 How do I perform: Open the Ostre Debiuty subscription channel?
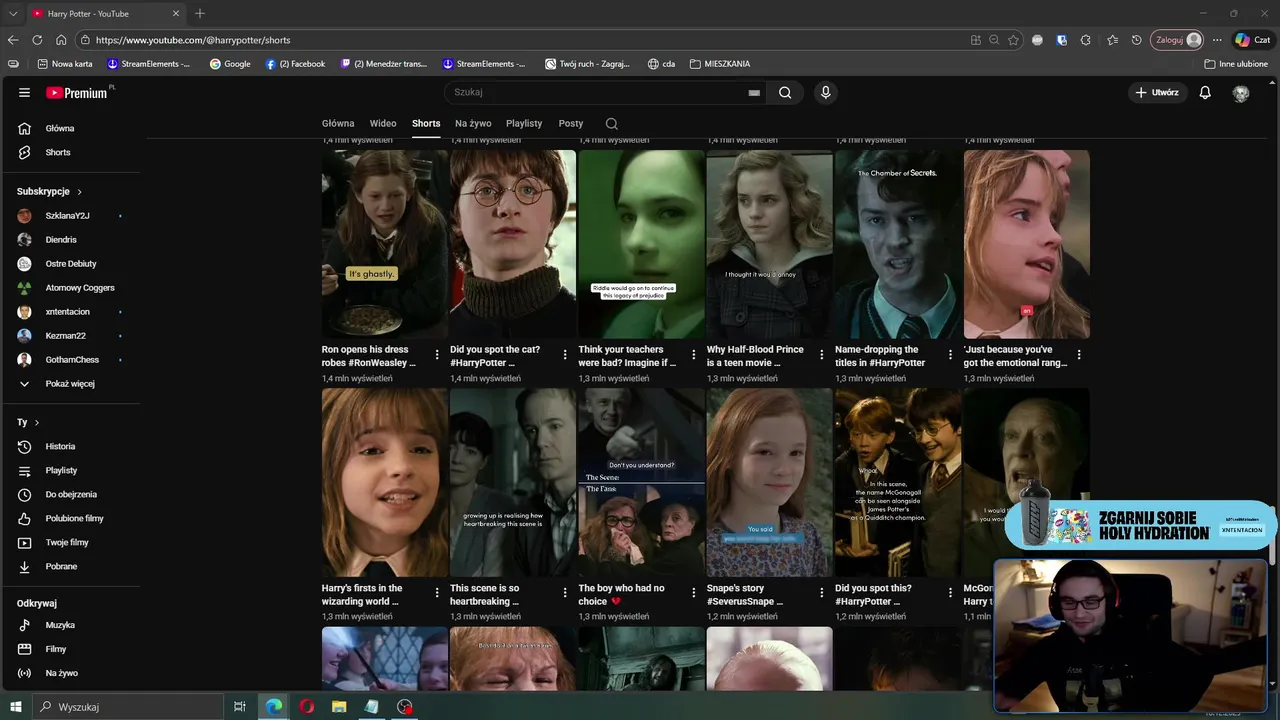[70, 264]
